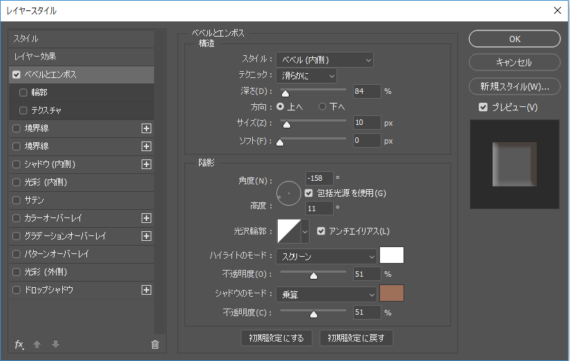
Task: Select パターンオーバーレイ row
Action: click(81, 254)
